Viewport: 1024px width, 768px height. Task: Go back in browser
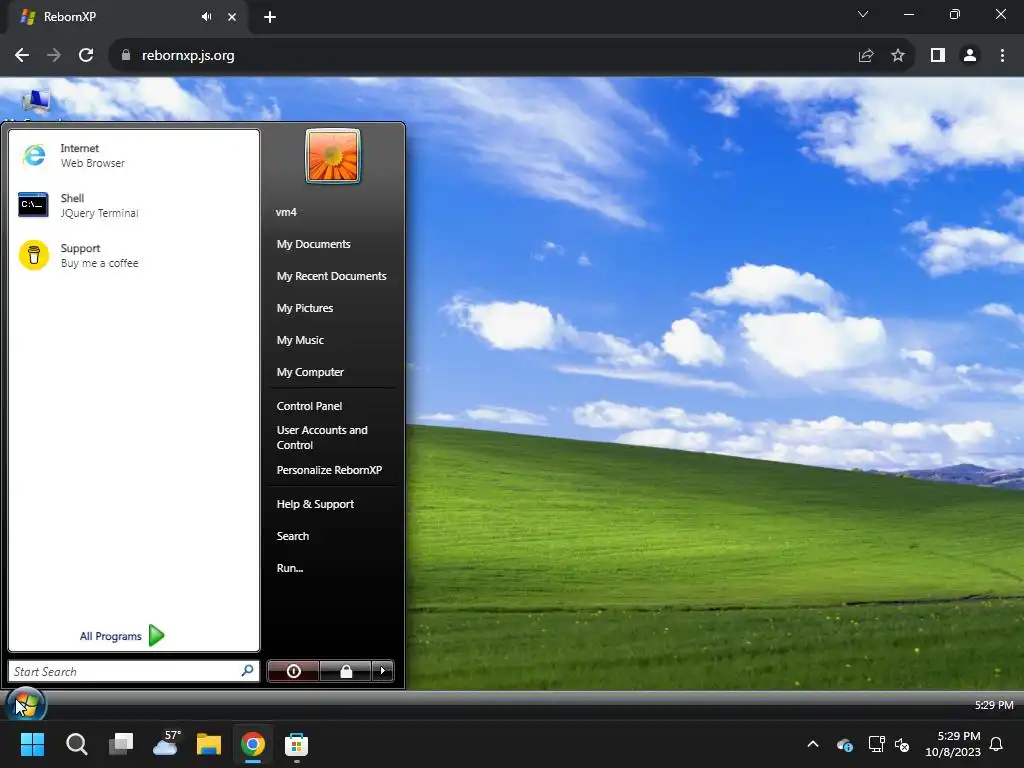(22, 56)
